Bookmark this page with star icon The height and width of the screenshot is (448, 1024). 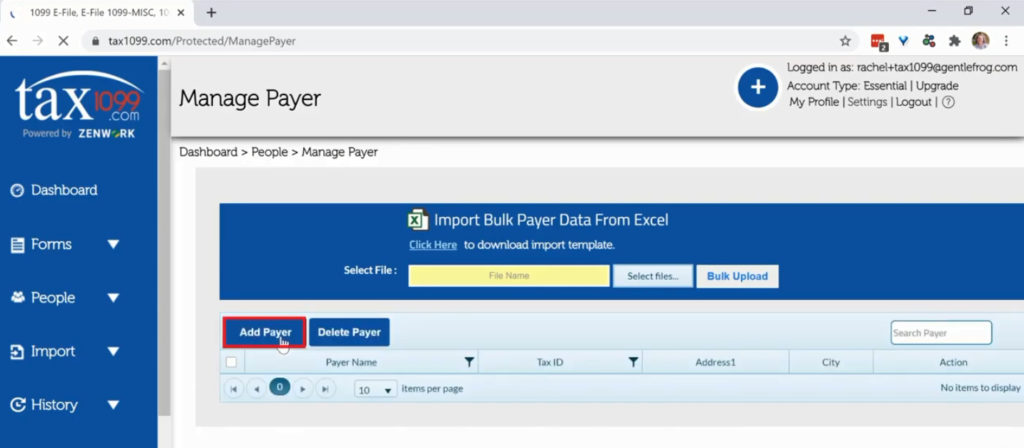(x=845, y=41)
